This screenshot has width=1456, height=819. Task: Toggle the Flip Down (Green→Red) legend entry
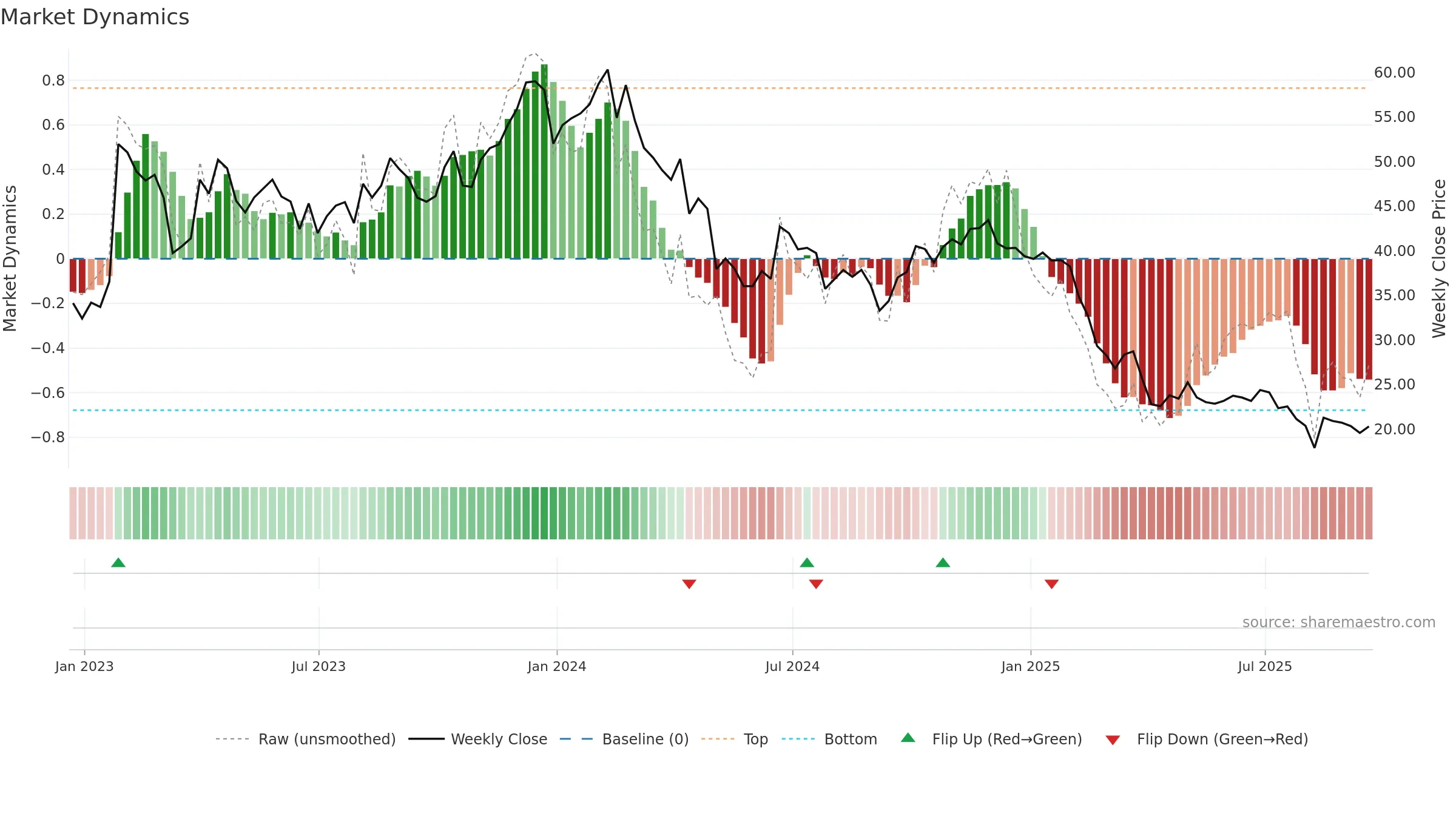pyautogui.click(x=1206, y=739)
